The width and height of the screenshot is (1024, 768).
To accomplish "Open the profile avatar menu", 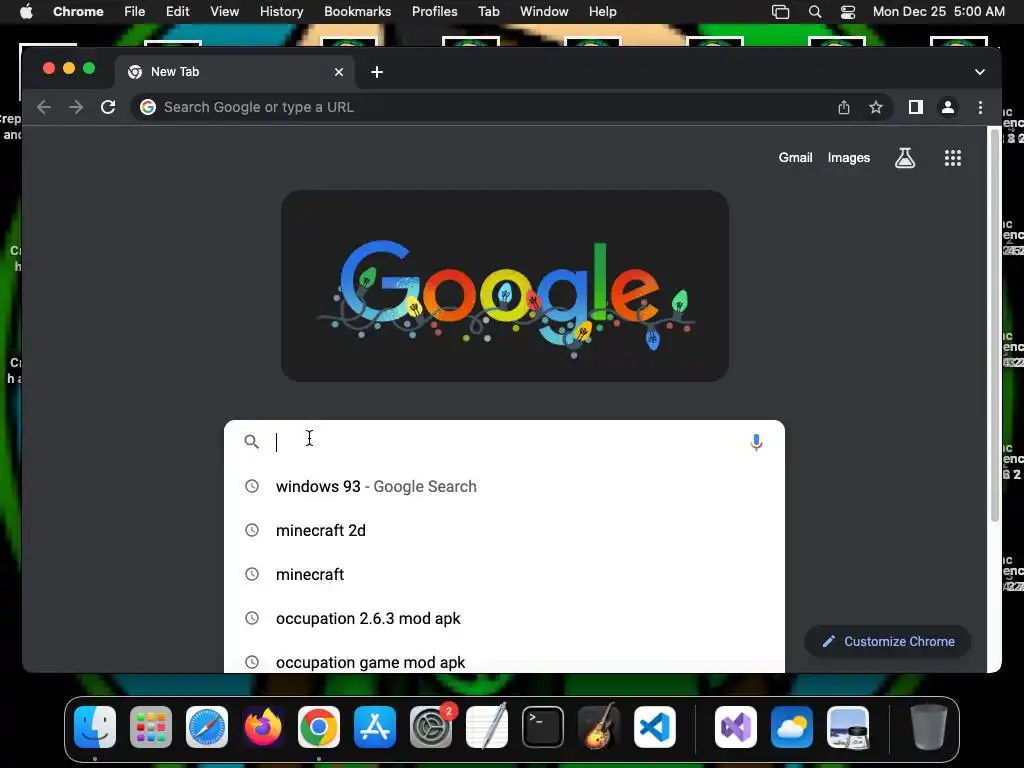I will pyautogui.click(x=948, y=107).
